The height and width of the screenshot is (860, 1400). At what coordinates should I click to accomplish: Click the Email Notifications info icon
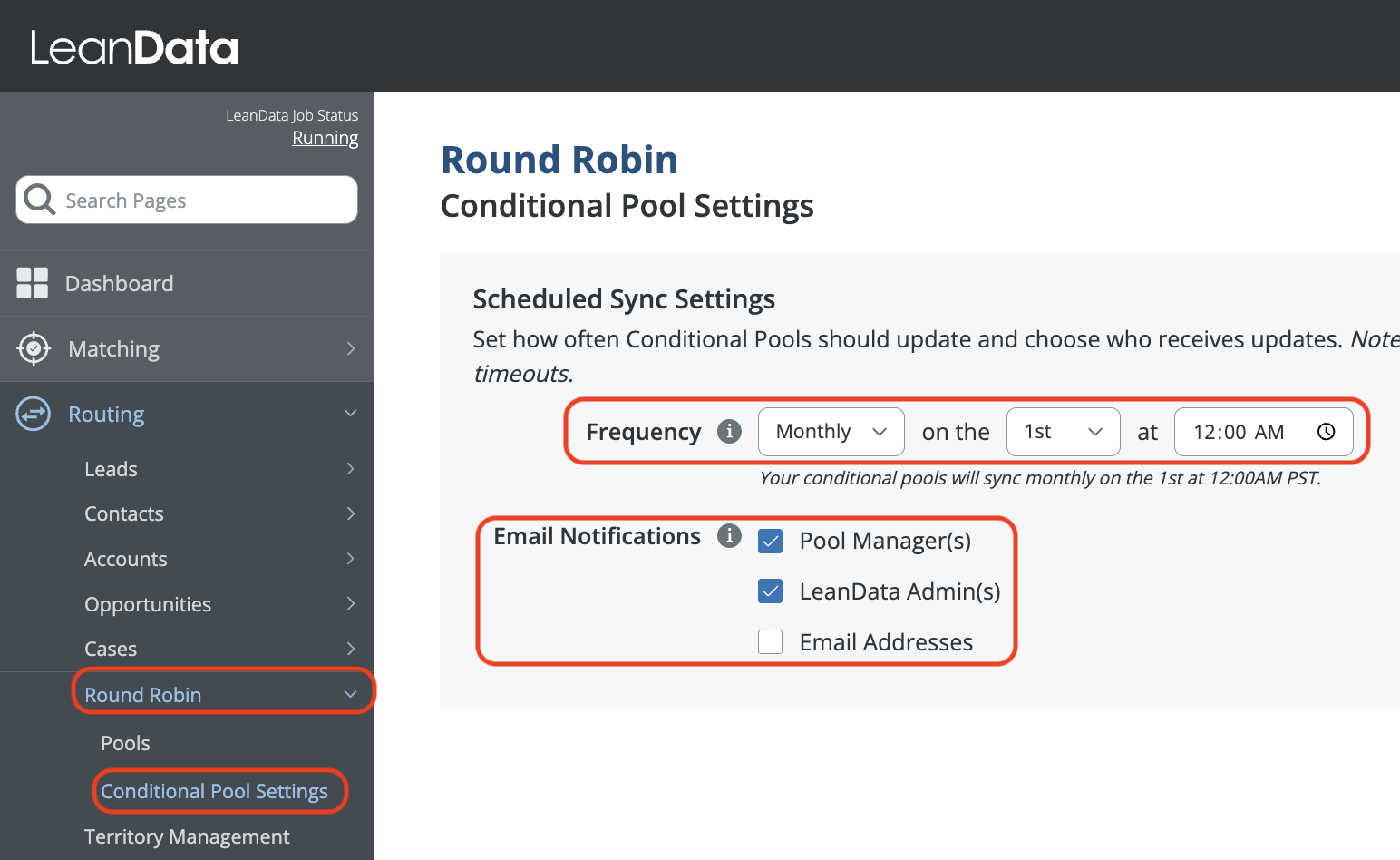coord(729,536)
